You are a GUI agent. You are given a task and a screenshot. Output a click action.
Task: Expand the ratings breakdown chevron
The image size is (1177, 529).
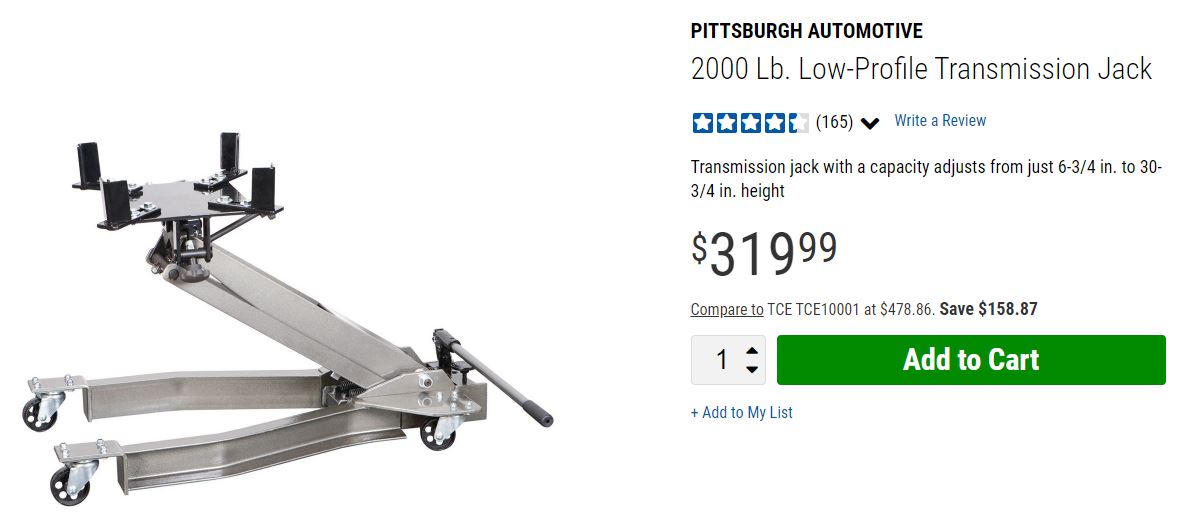tap(869, 124)
